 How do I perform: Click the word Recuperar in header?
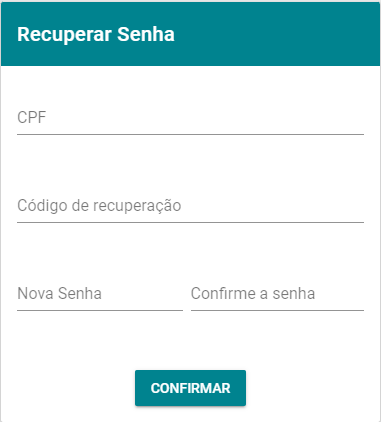coord(64,35)
